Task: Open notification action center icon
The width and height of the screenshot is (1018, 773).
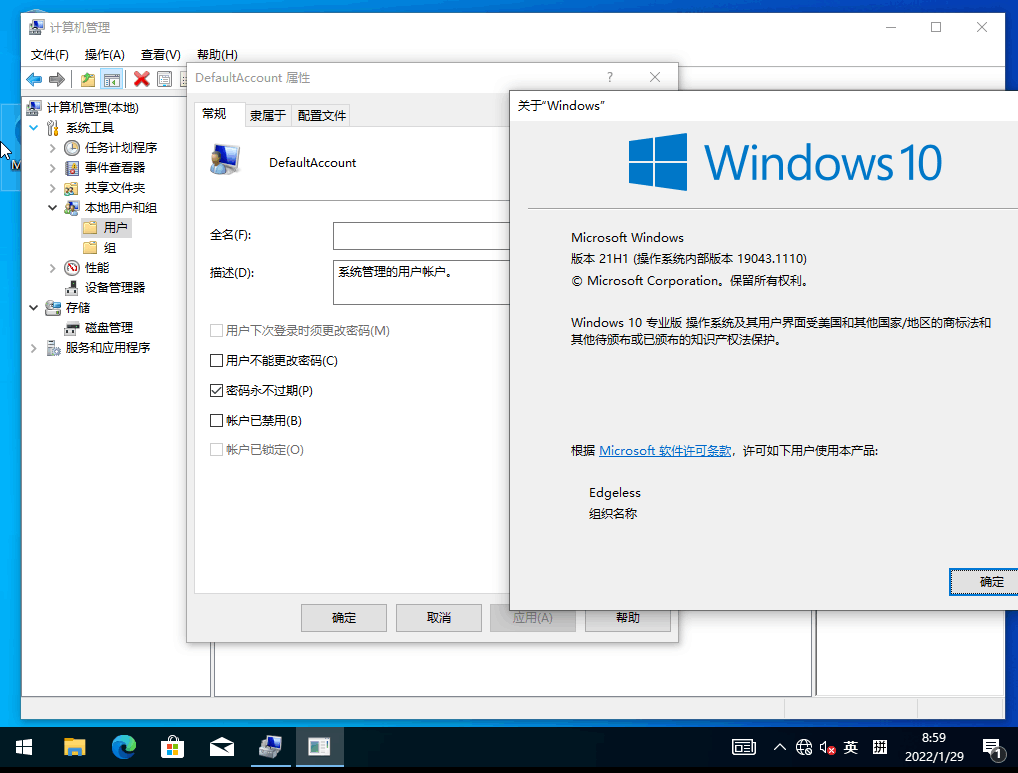Action: tap(991, 748)
